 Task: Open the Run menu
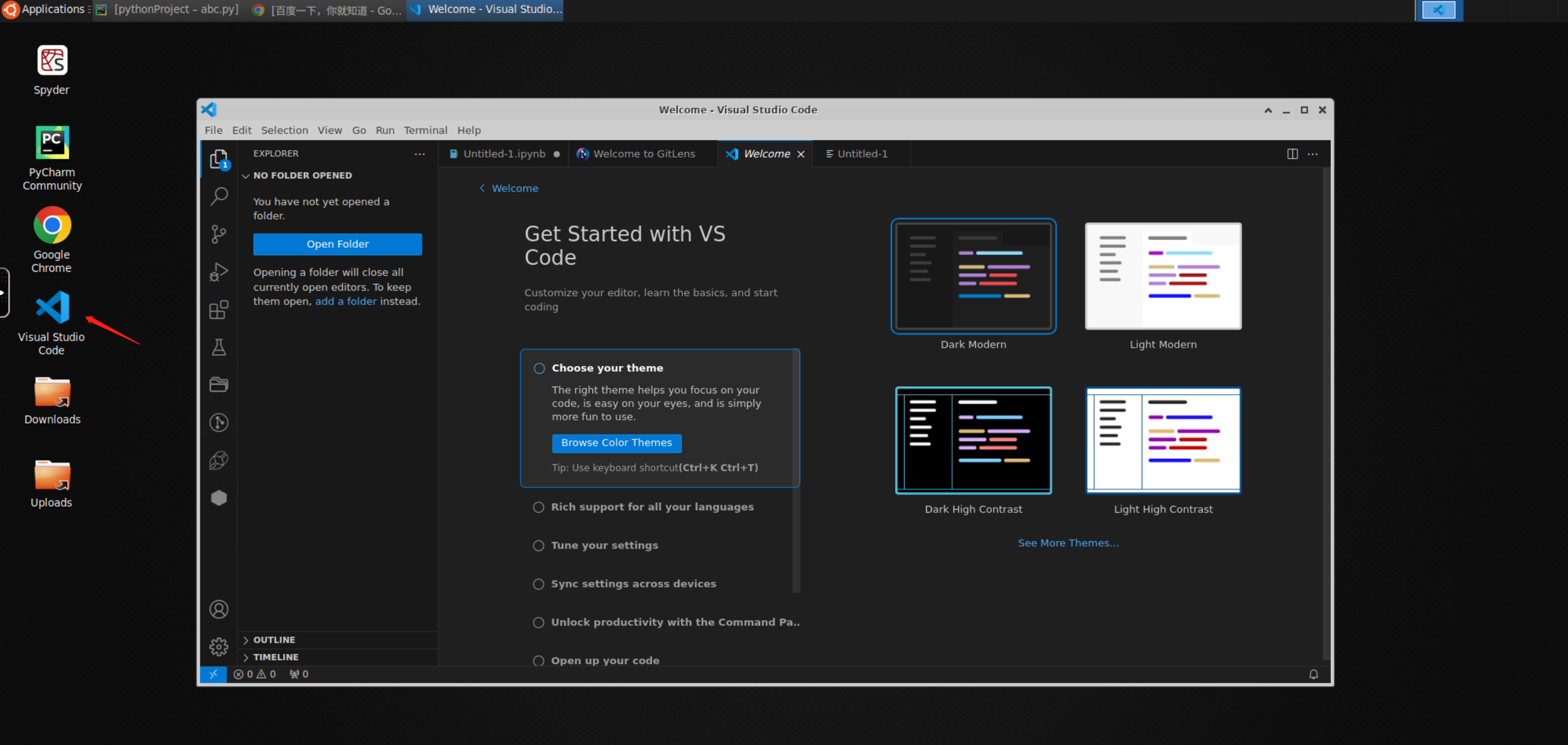385,130
